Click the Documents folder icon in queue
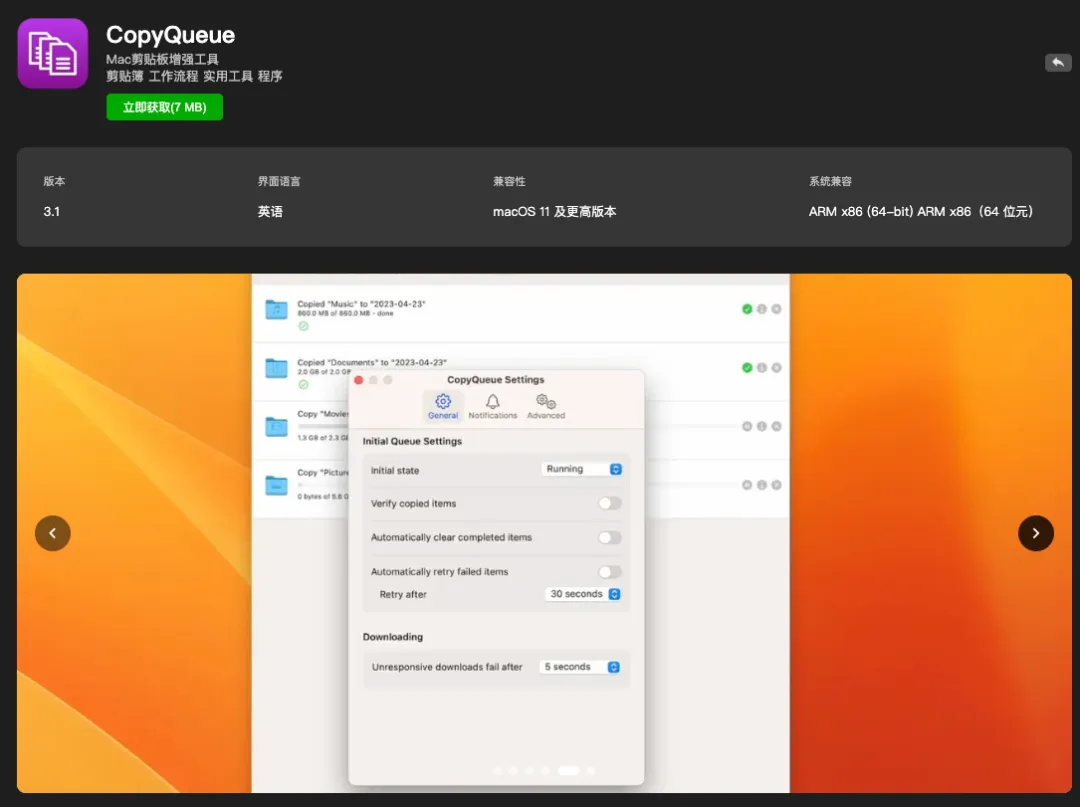Image resolution: width=1080 pixels, height=807 pixels. coord(276,368)
